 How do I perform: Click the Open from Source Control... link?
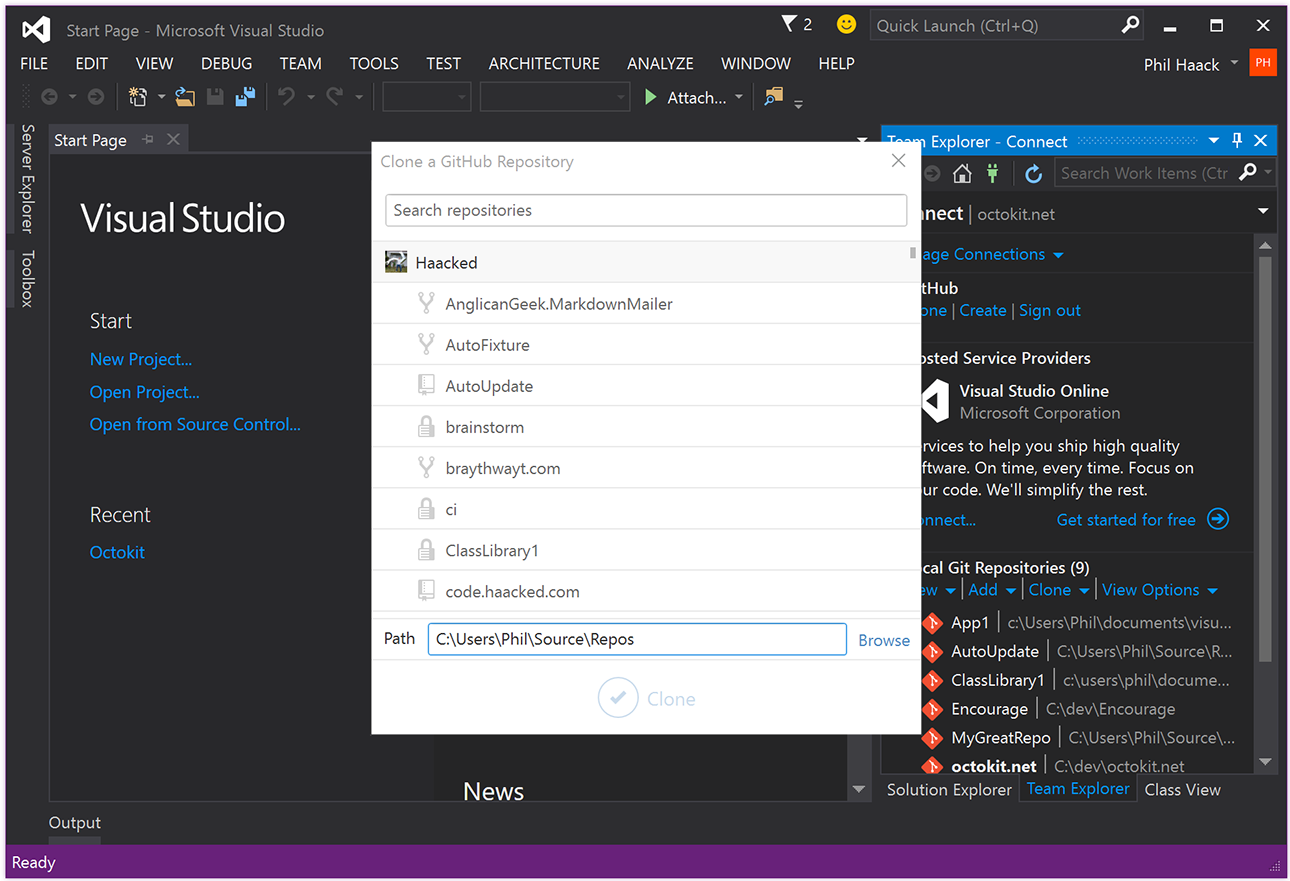click(195, 424)
